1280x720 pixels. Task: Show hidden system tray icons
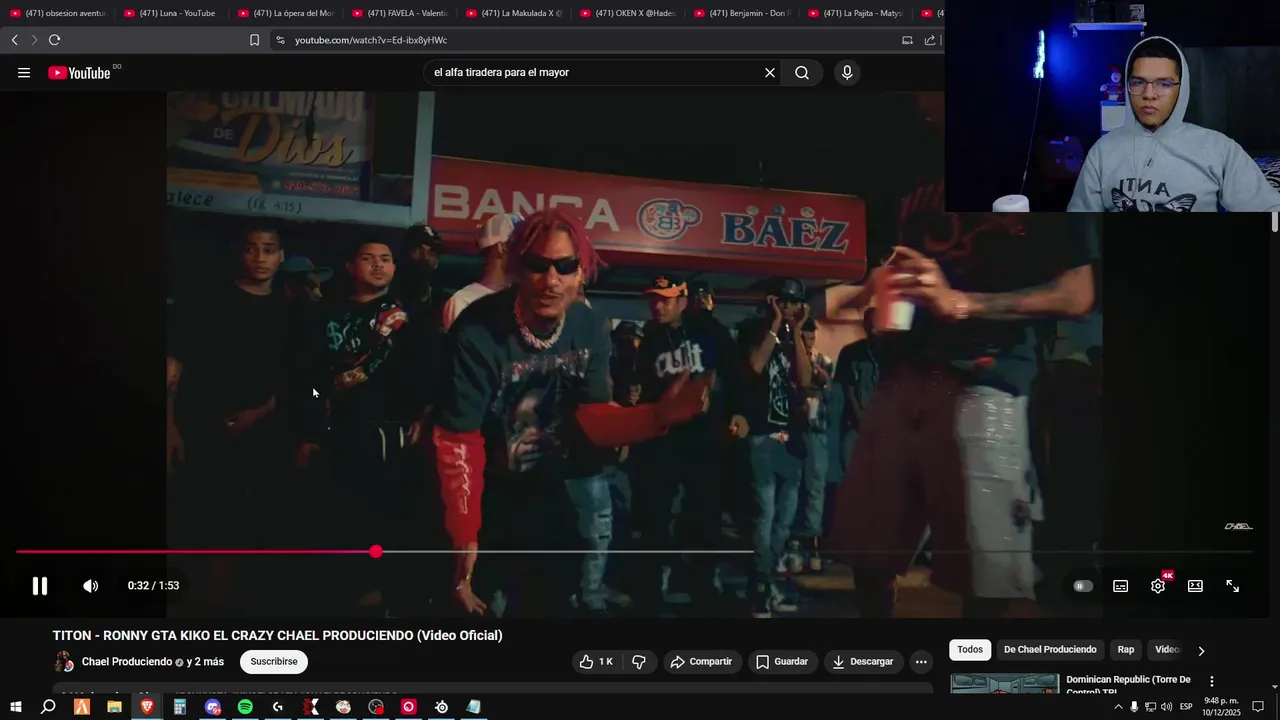click(1118, 707)
